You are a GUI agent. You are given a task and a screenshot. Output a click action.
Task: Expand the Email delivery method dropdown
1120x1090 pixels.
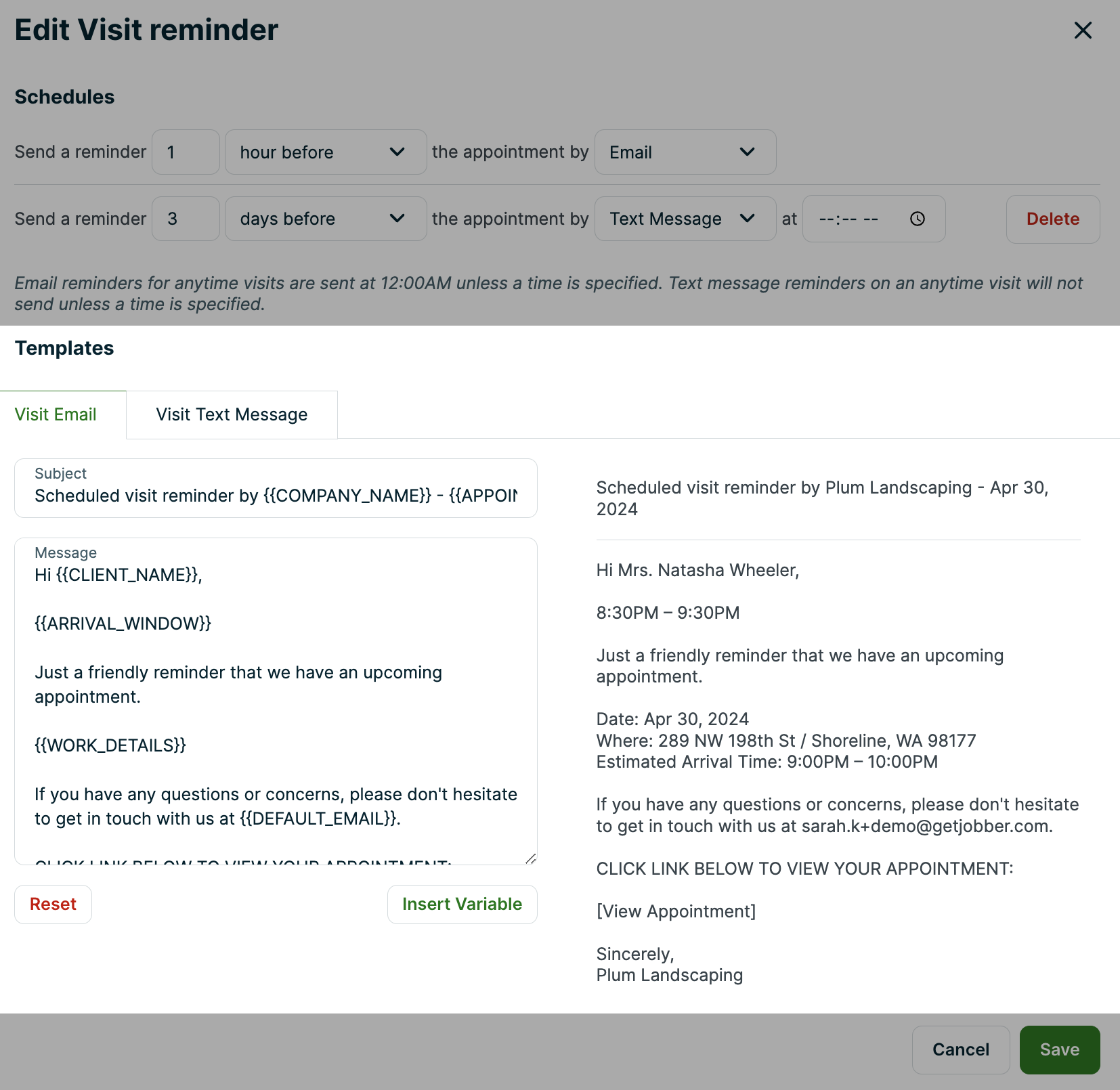(685, 152)
